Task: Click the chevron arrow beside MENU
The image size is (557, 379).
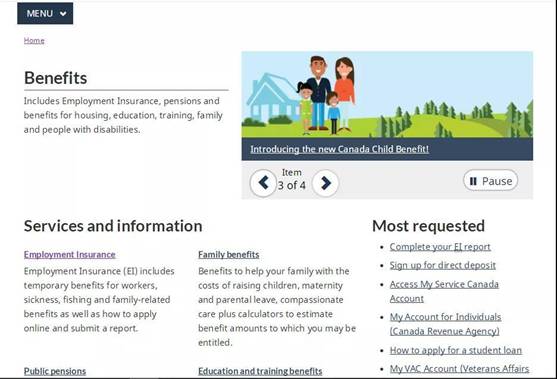Action: point(63,14)
